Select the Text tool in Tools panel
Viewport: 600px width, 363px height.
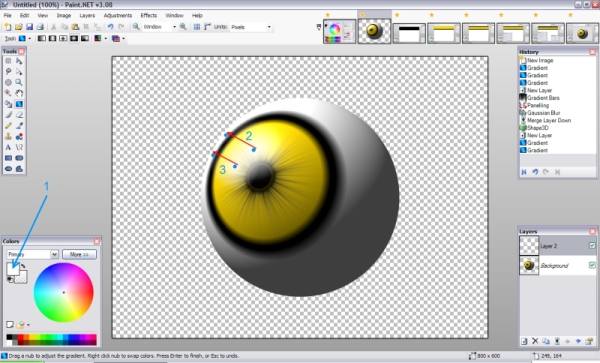8,147
